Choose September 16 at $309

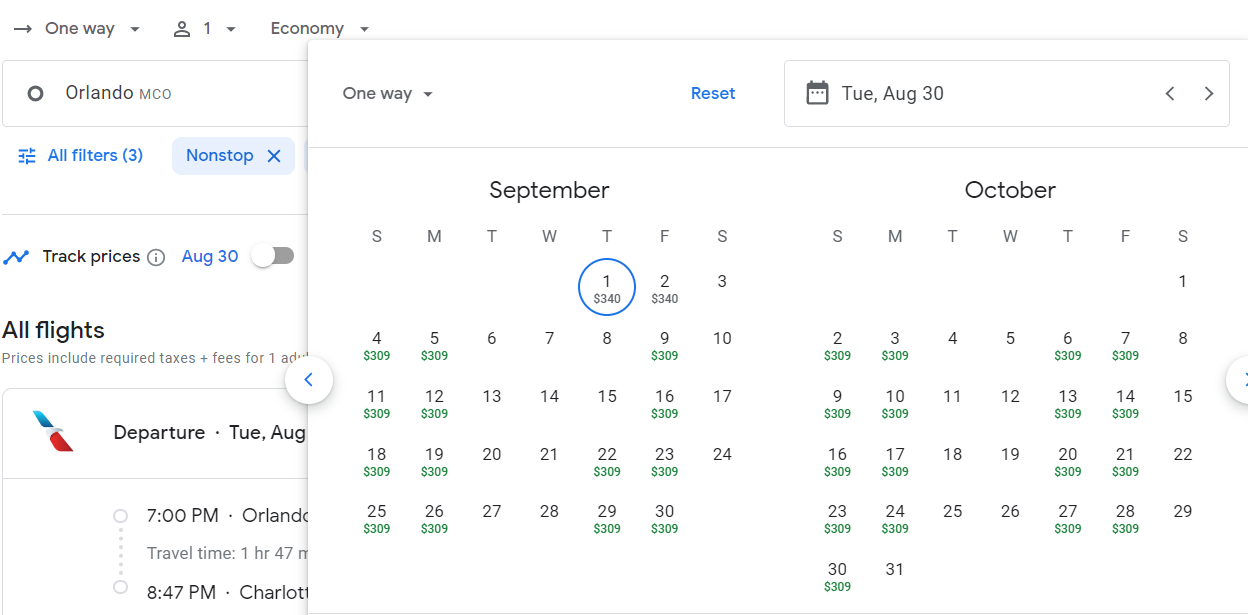[x=665, y=403]
